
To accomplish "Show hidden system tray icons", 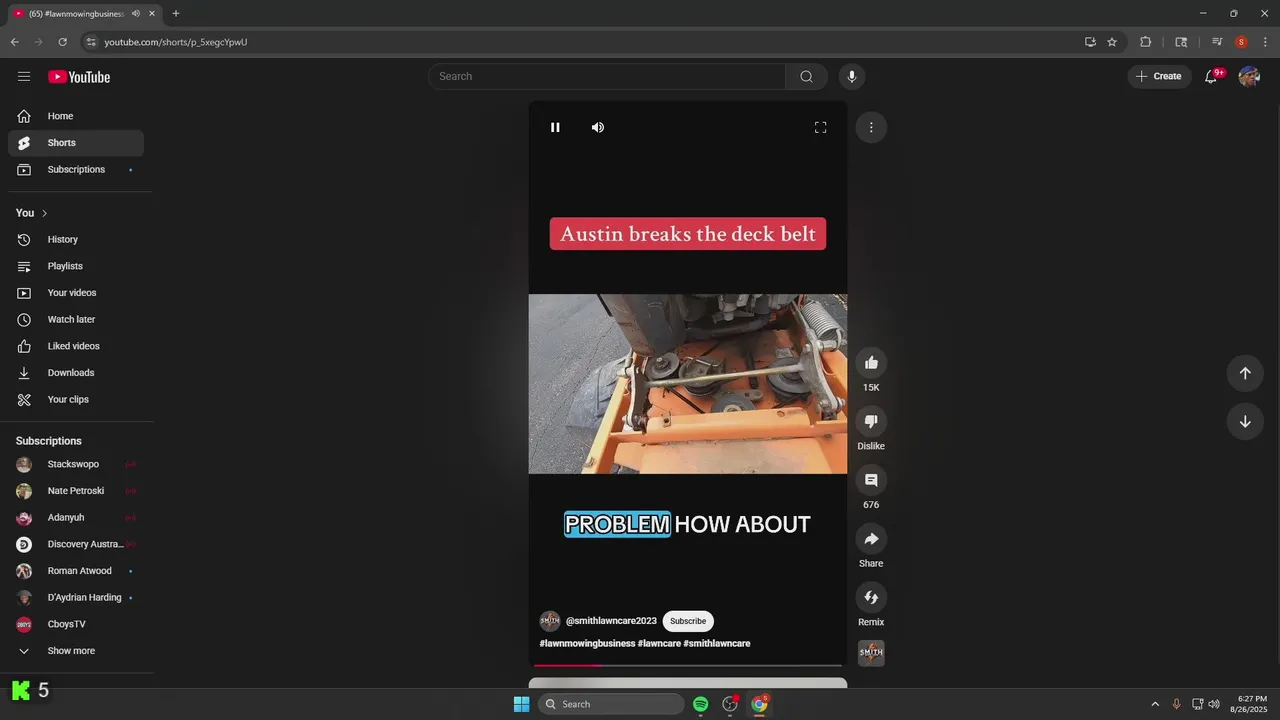I will pyautogui.click(x=1155, y=704).
